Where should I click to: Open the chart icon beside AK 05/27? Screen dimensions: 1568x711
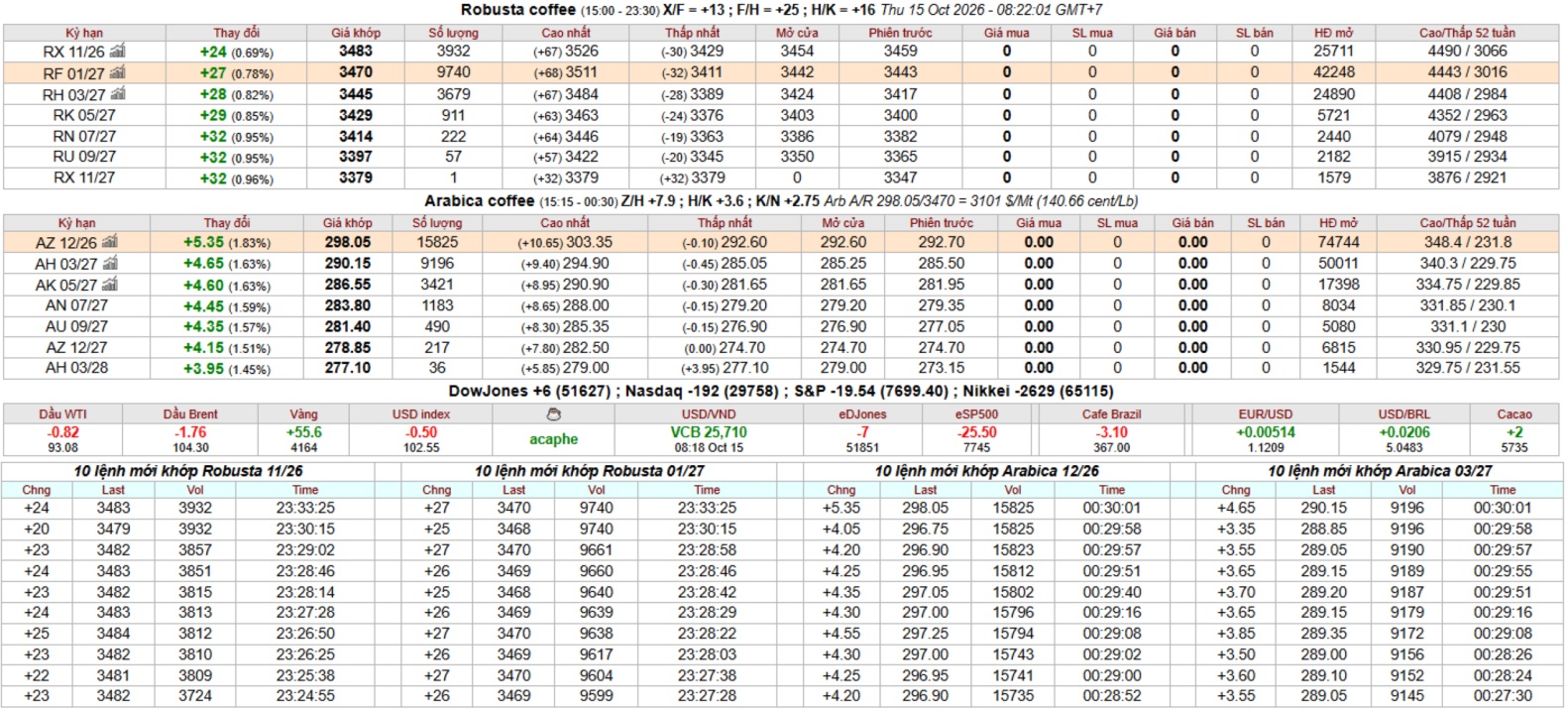tap(109, 285)
